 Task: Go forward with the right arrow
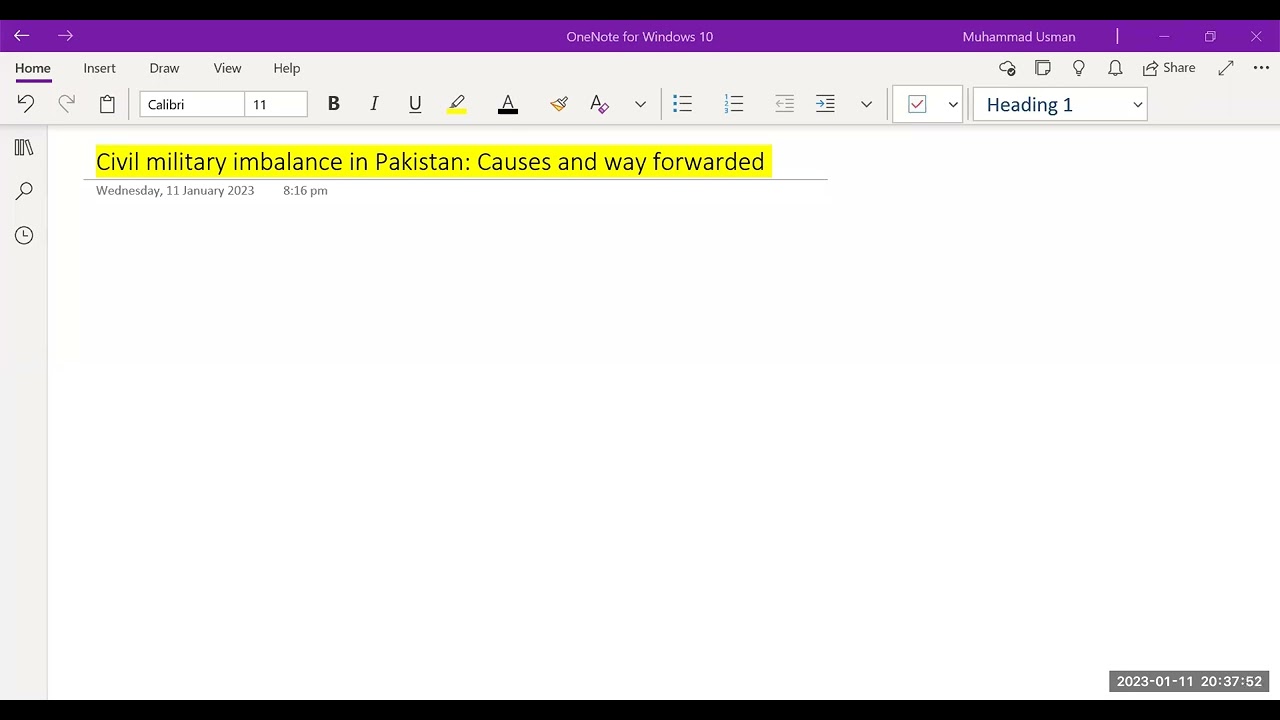point(65,36)
